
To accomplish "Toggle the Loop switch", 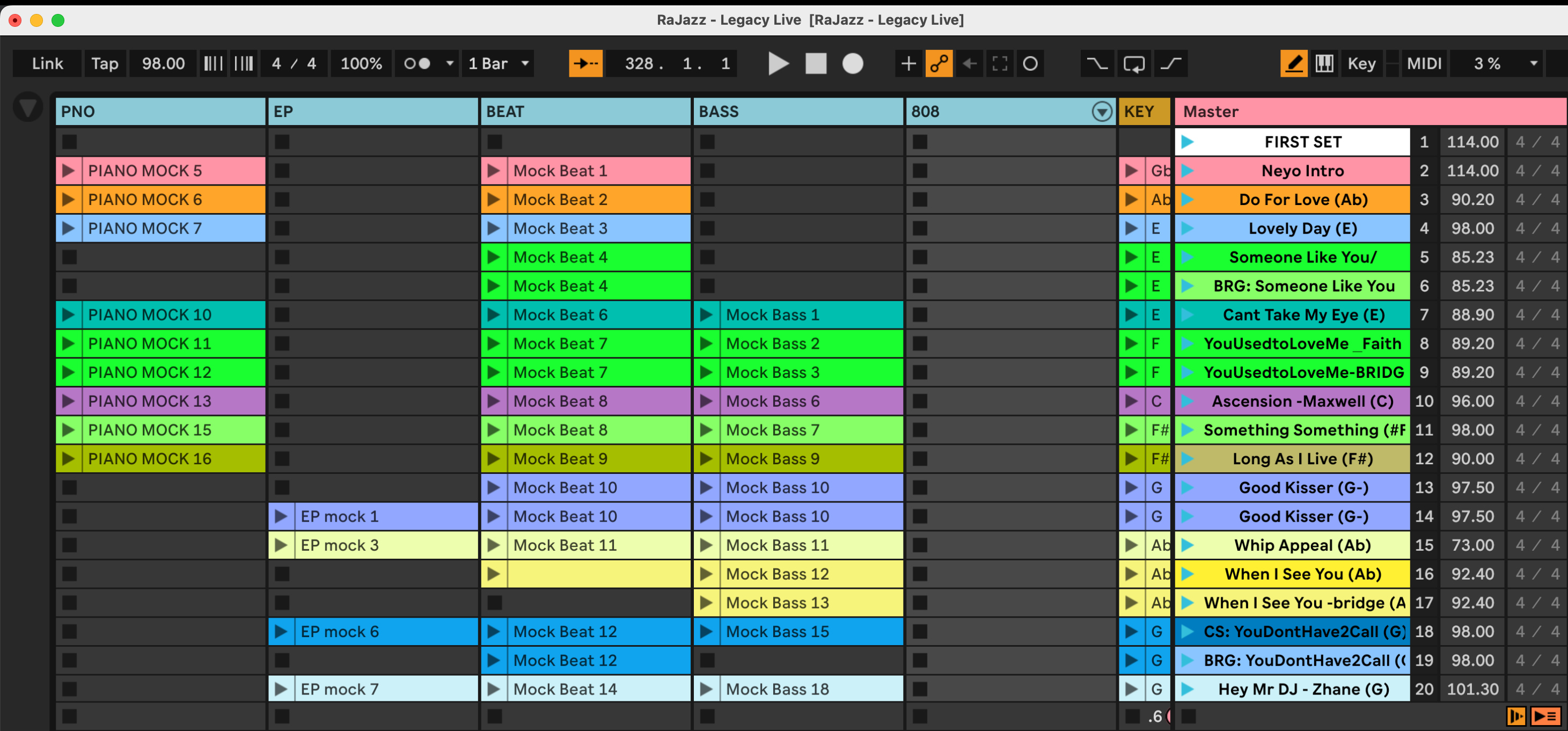I will (x=1134, y=64).
